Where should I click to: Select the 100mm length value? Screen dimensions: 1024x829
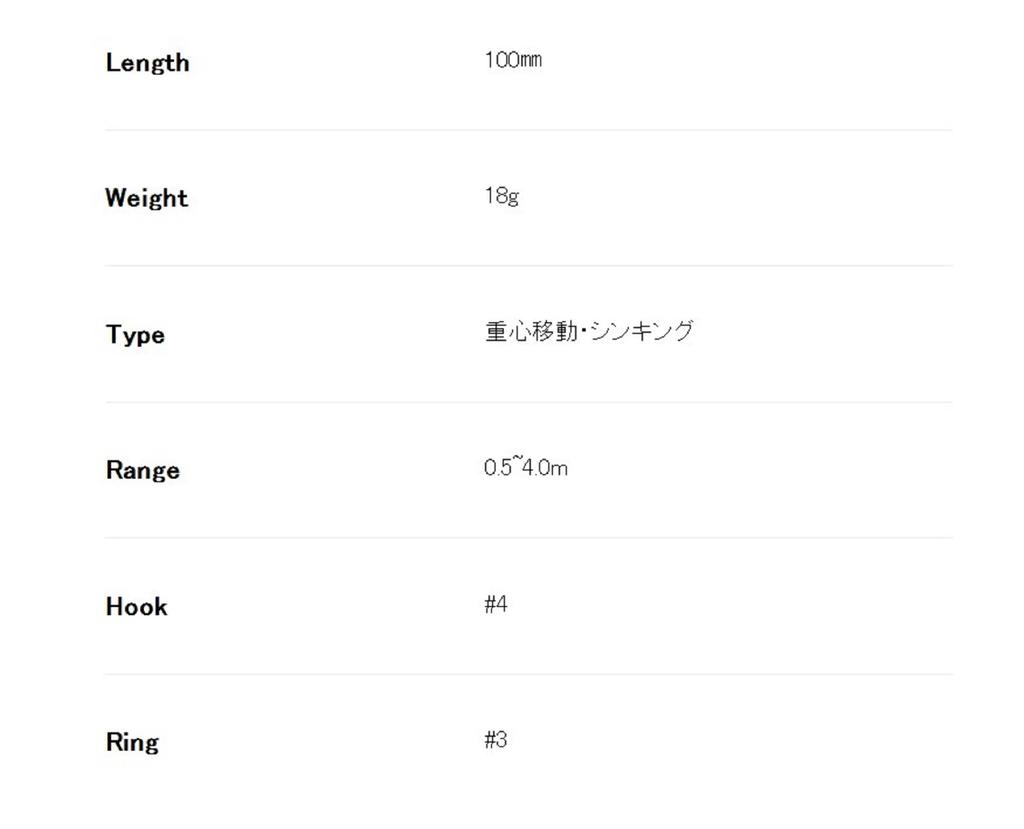coord(513,60)
